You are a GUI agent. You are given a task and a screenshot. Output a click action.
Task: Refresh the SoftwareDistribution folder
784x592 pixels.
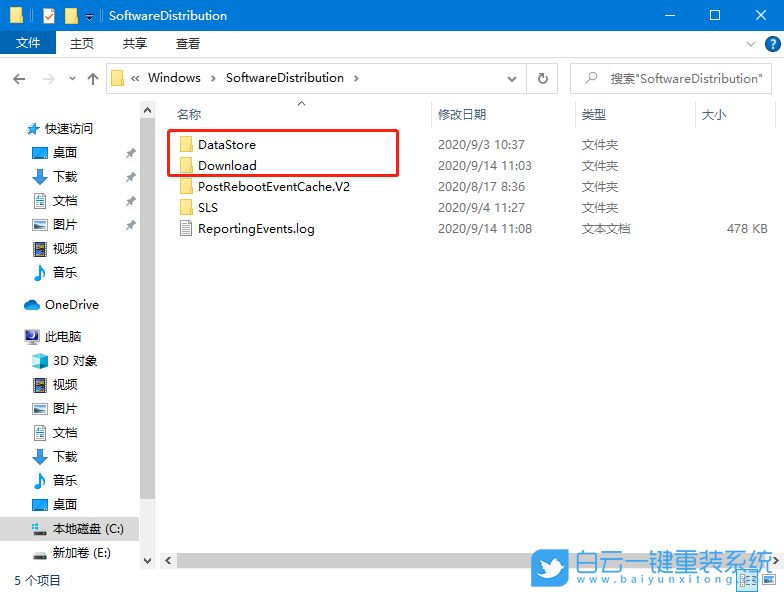542,78
